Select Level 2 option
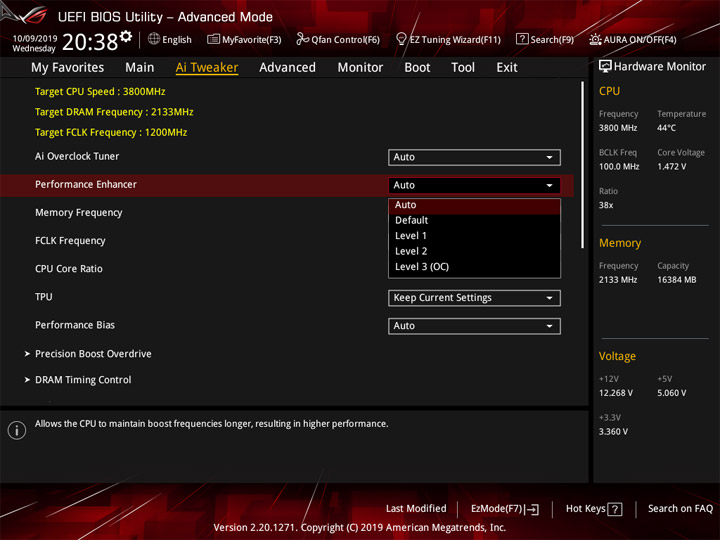720x540 pixels. click(x=474, y=251)
